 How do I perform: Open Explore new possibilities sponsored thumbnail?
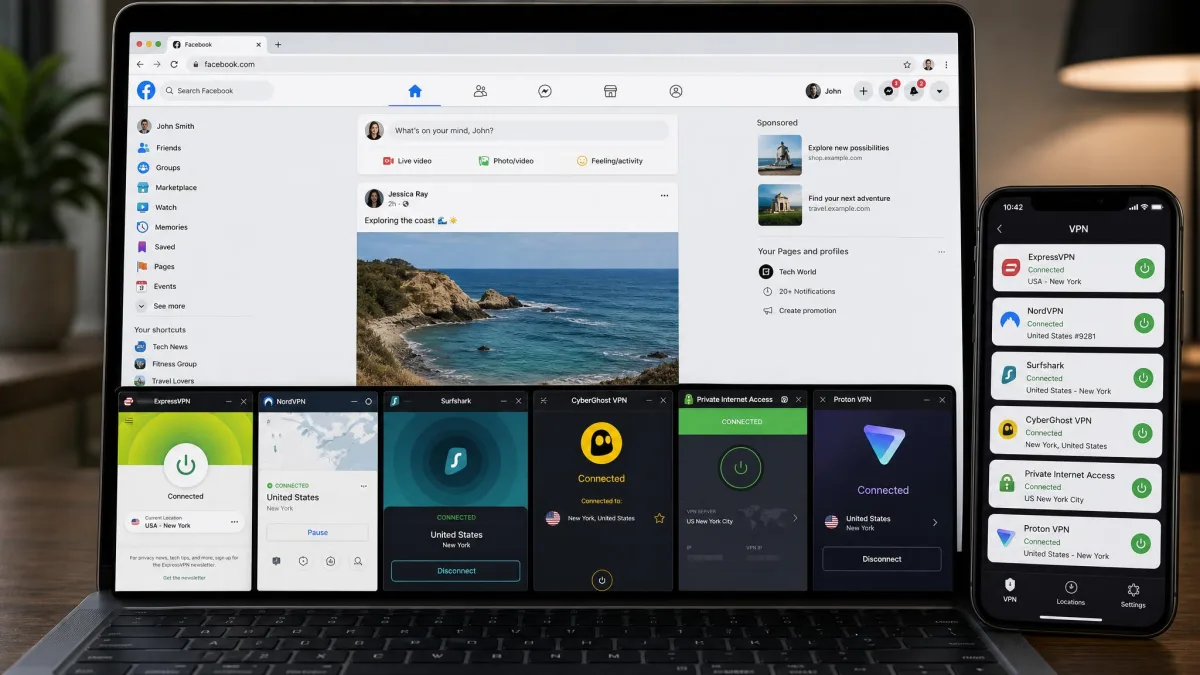tap(780, 155)
